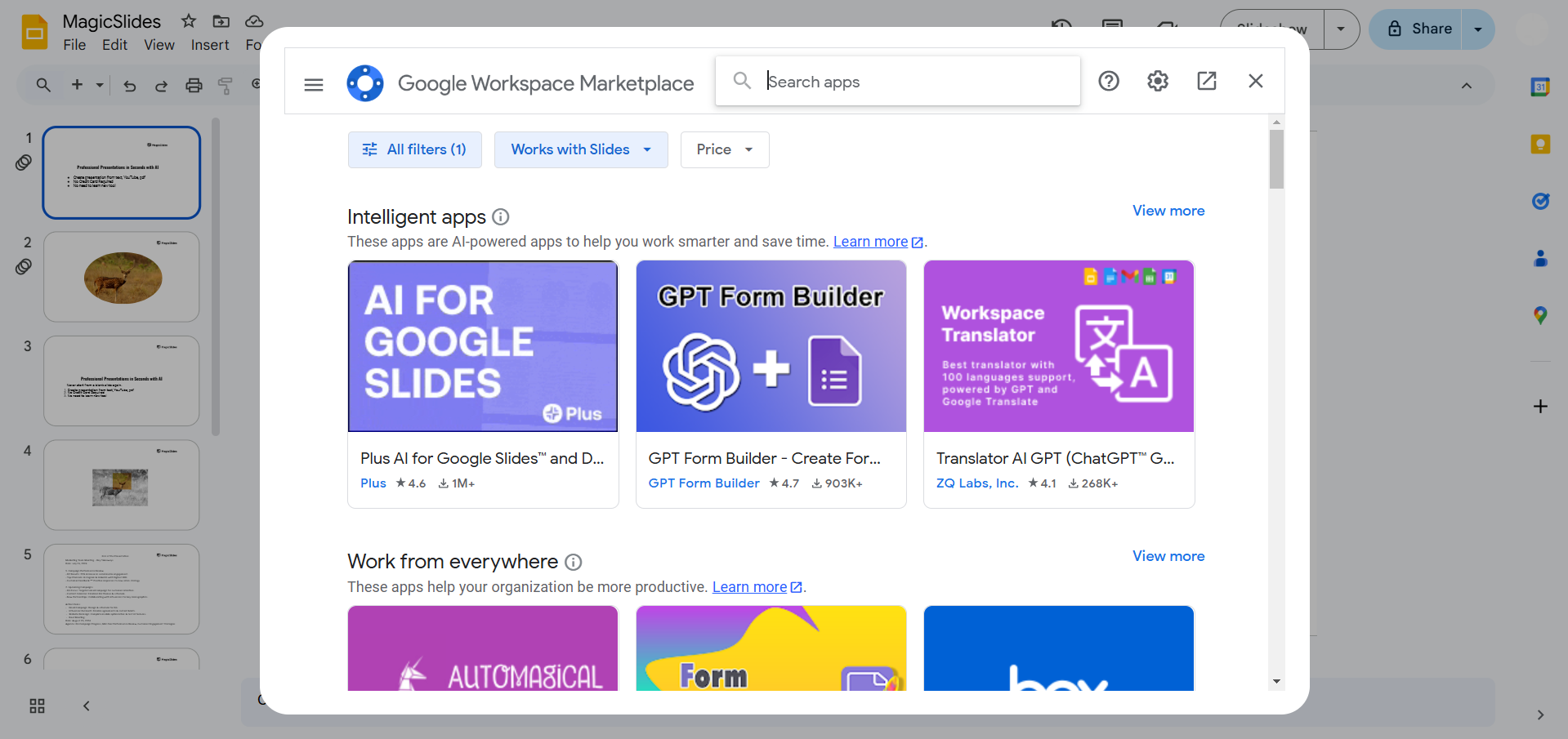The height and width of the screenshot is (739, 1568).
Task: Expand the Works with Slides filter
Action: tap(580, 149)
